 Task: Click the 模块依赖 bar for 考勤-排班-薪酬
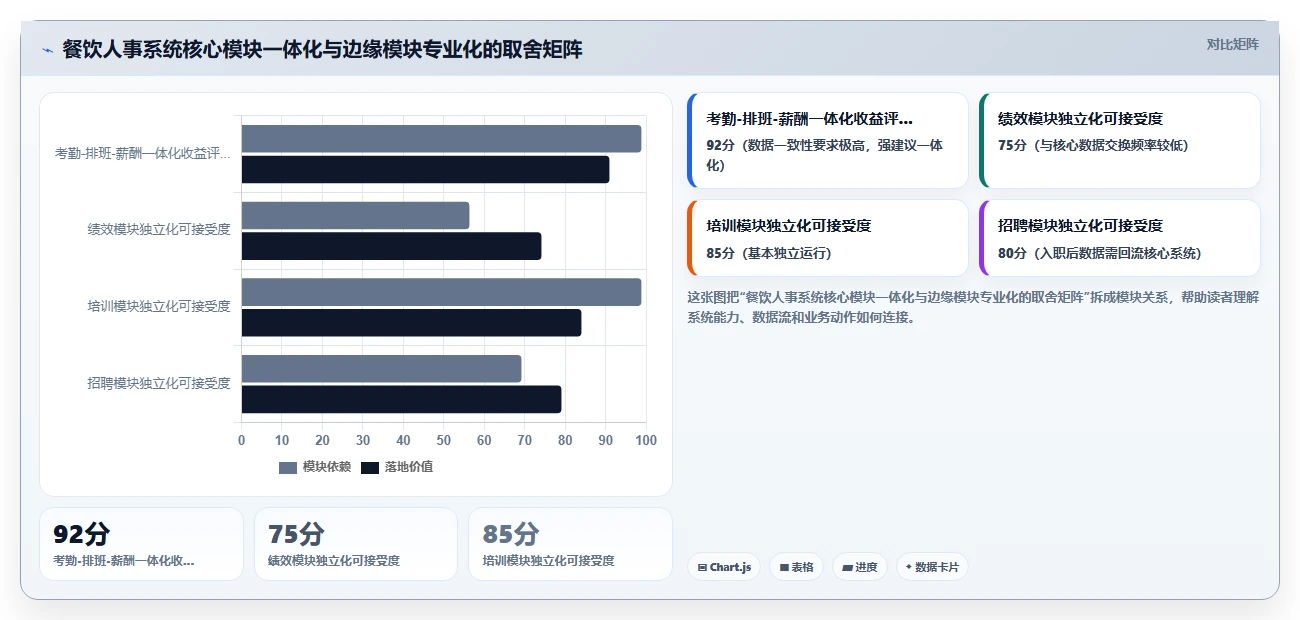tap(441, 139)
